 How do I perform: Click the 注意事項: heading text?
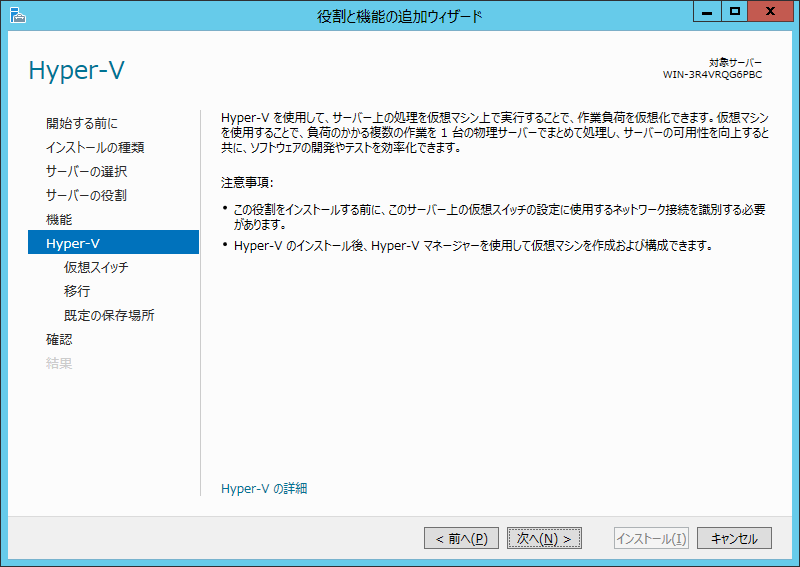247,183
